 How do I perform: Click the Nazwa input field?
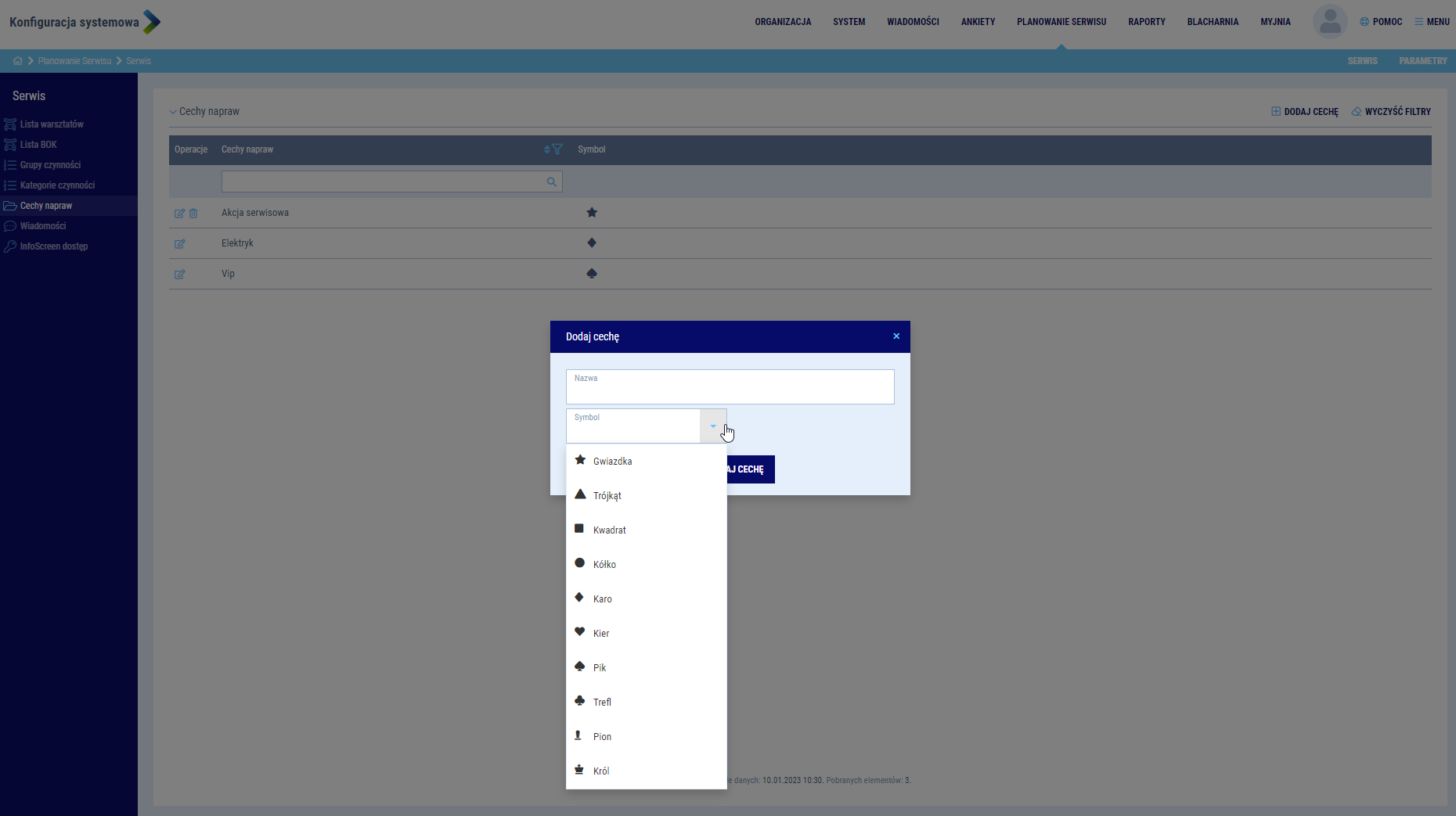[x=730, y=389]
